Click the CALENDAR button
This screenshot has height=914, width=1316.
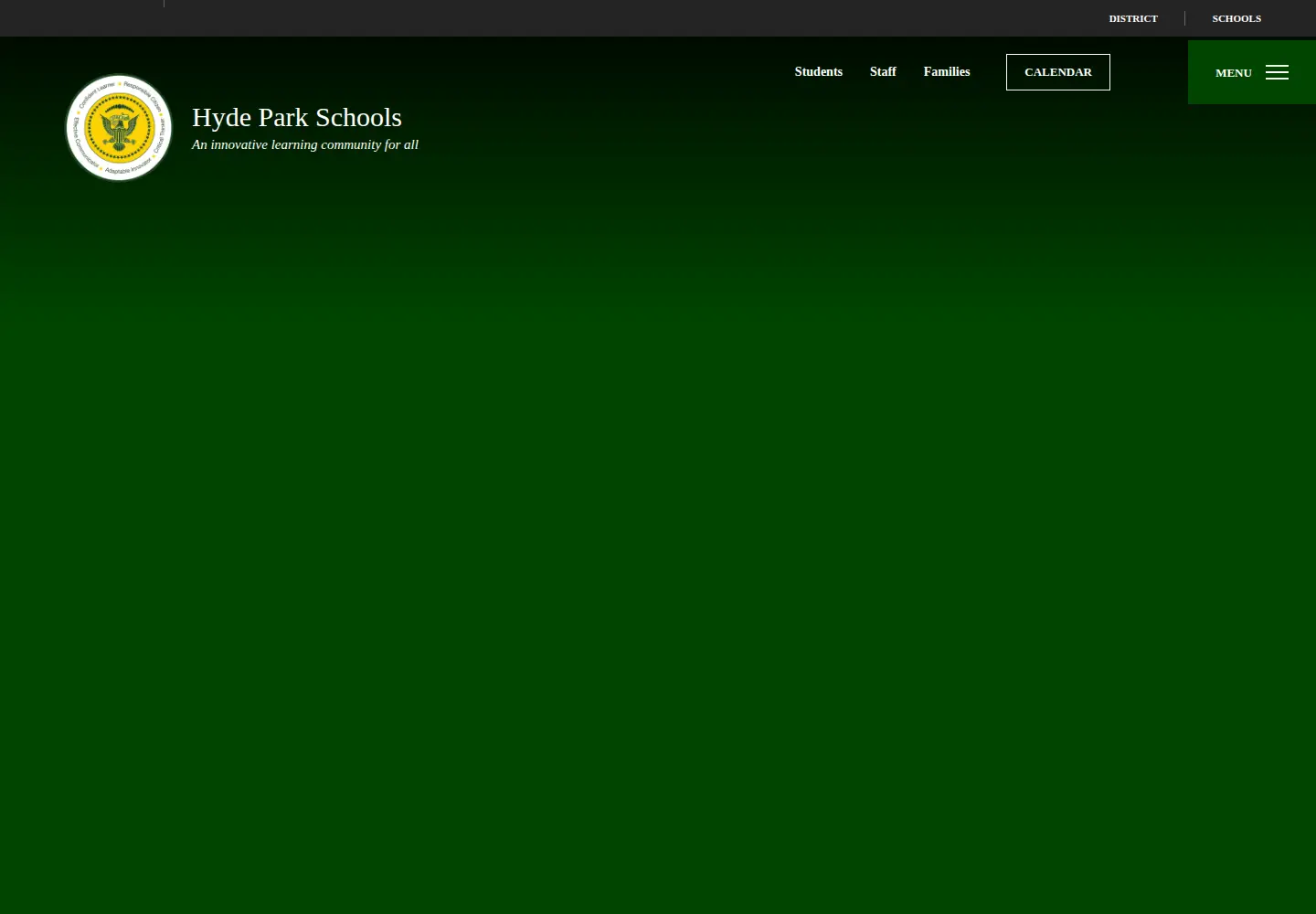pos(1058,72)
